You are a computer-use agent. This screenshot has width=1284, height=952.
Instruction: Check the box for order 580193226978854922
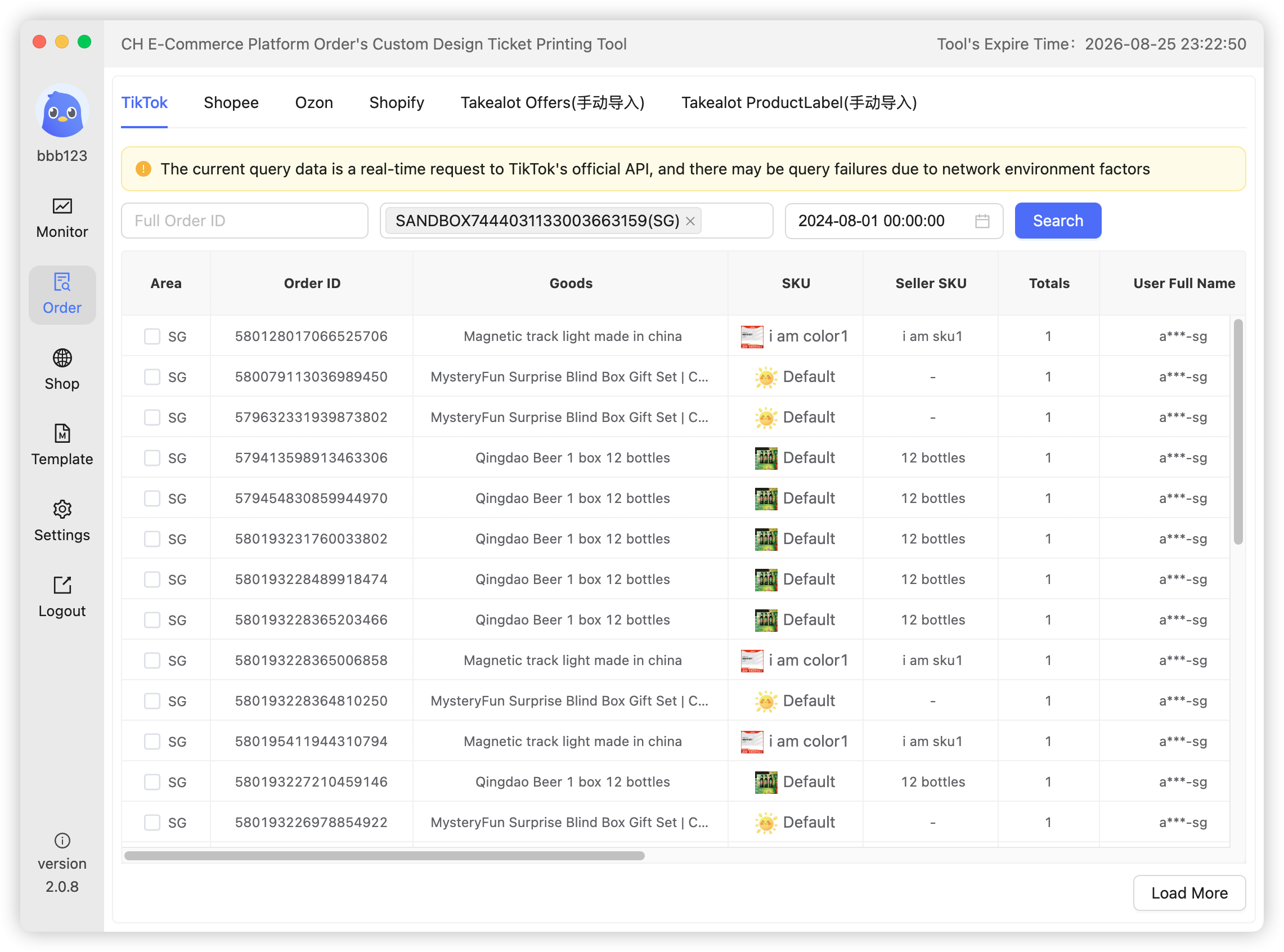point(152,824)
